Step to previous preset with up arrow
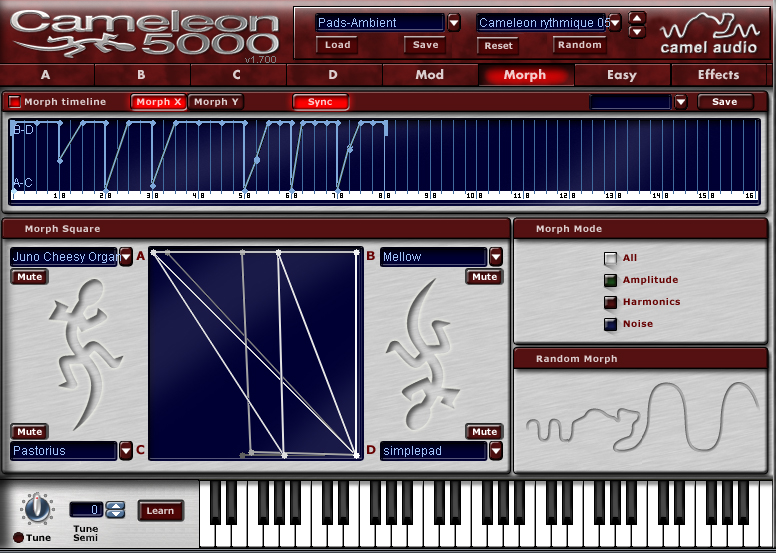Image resolution: width=776 pixels, height=553 pixels. pyautogui.click(x=637, y=18)
